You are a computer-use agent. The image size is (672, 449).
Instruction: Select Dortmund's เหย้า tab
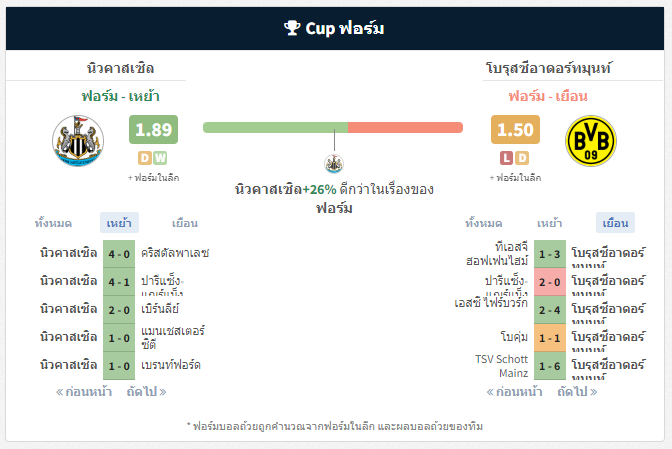(549, 223)
